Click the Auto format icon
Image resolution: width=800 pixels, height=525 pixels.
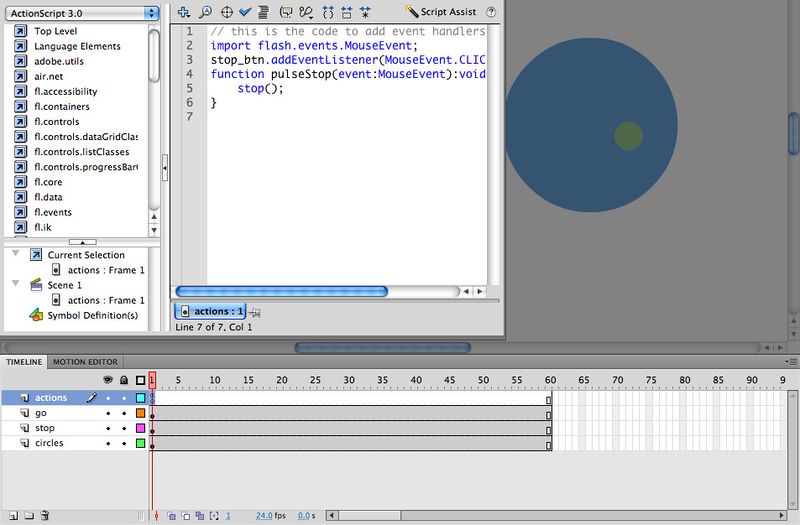(263, 12)
